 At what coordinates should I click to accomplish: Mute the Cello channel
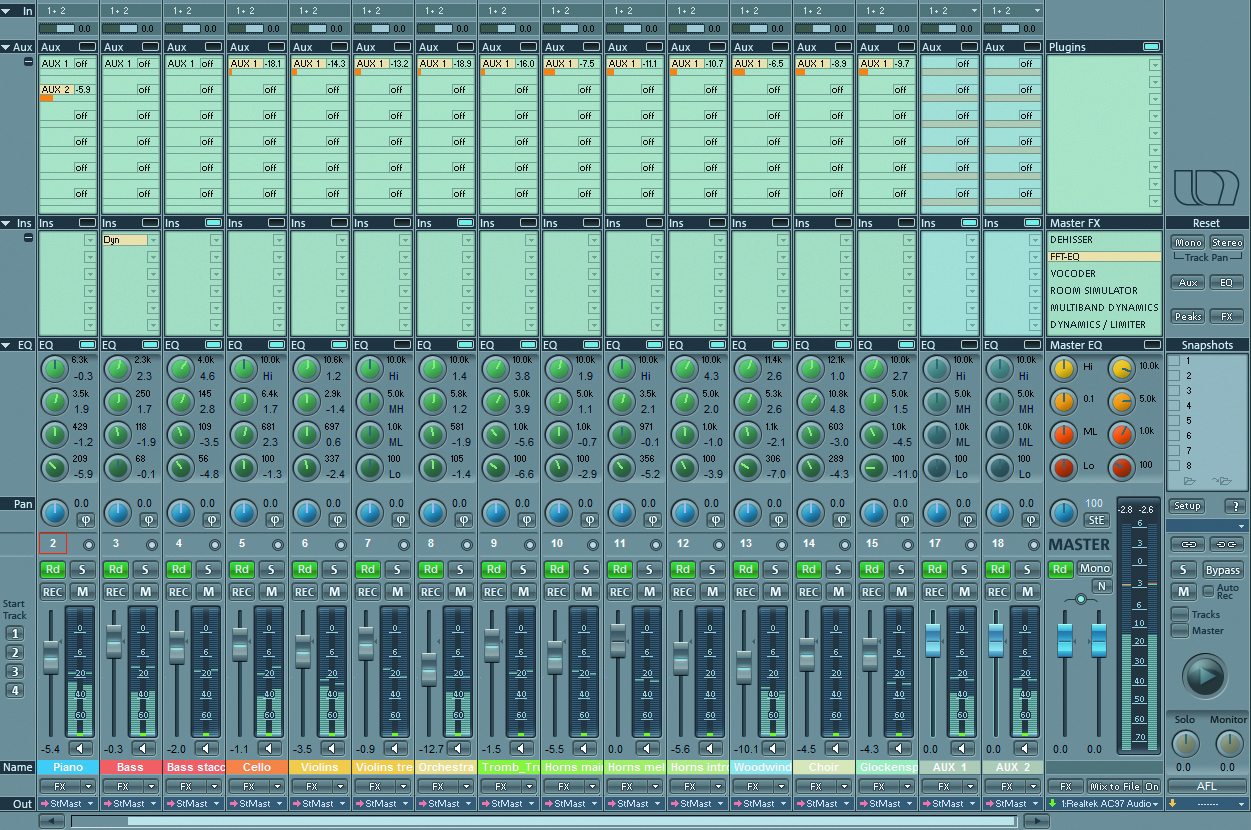click(271, 591)
